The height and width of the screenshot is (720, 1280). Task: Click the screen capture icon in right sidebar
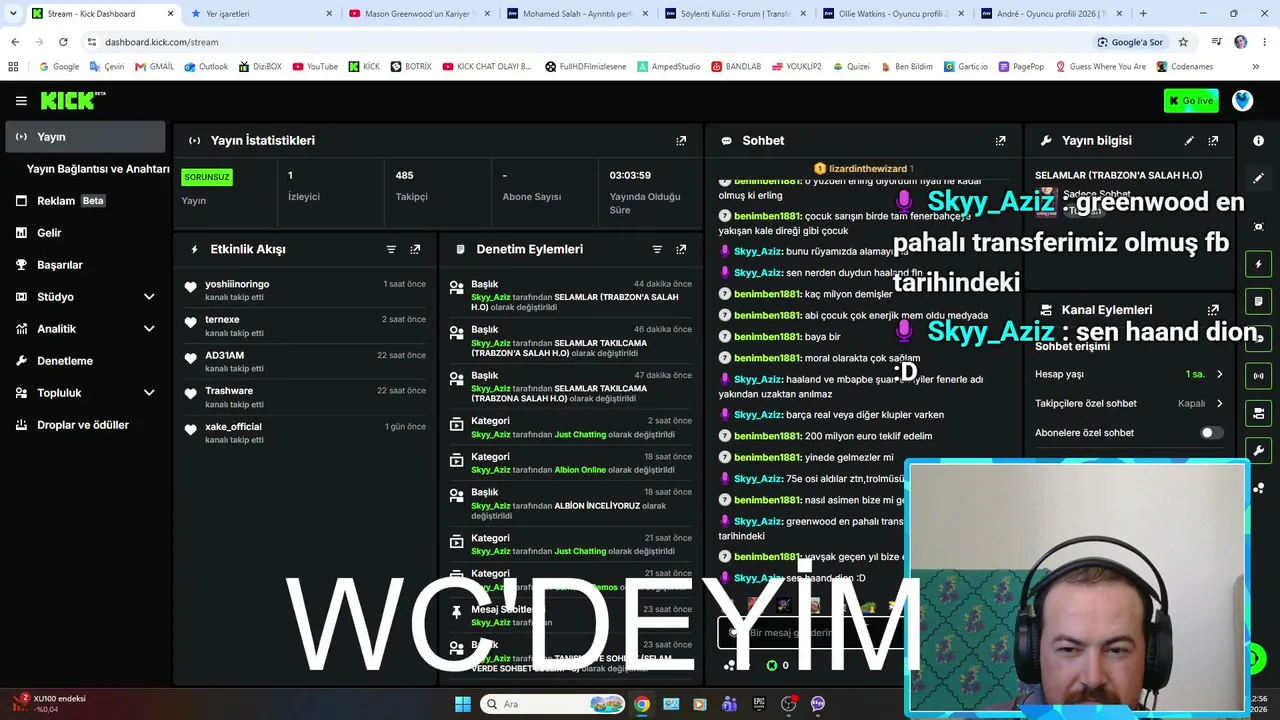click(x=1258, y=227)
